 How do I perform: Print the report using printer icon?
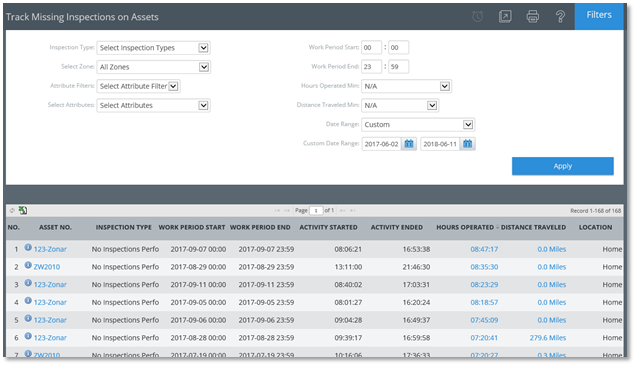(x=533, y=16)
